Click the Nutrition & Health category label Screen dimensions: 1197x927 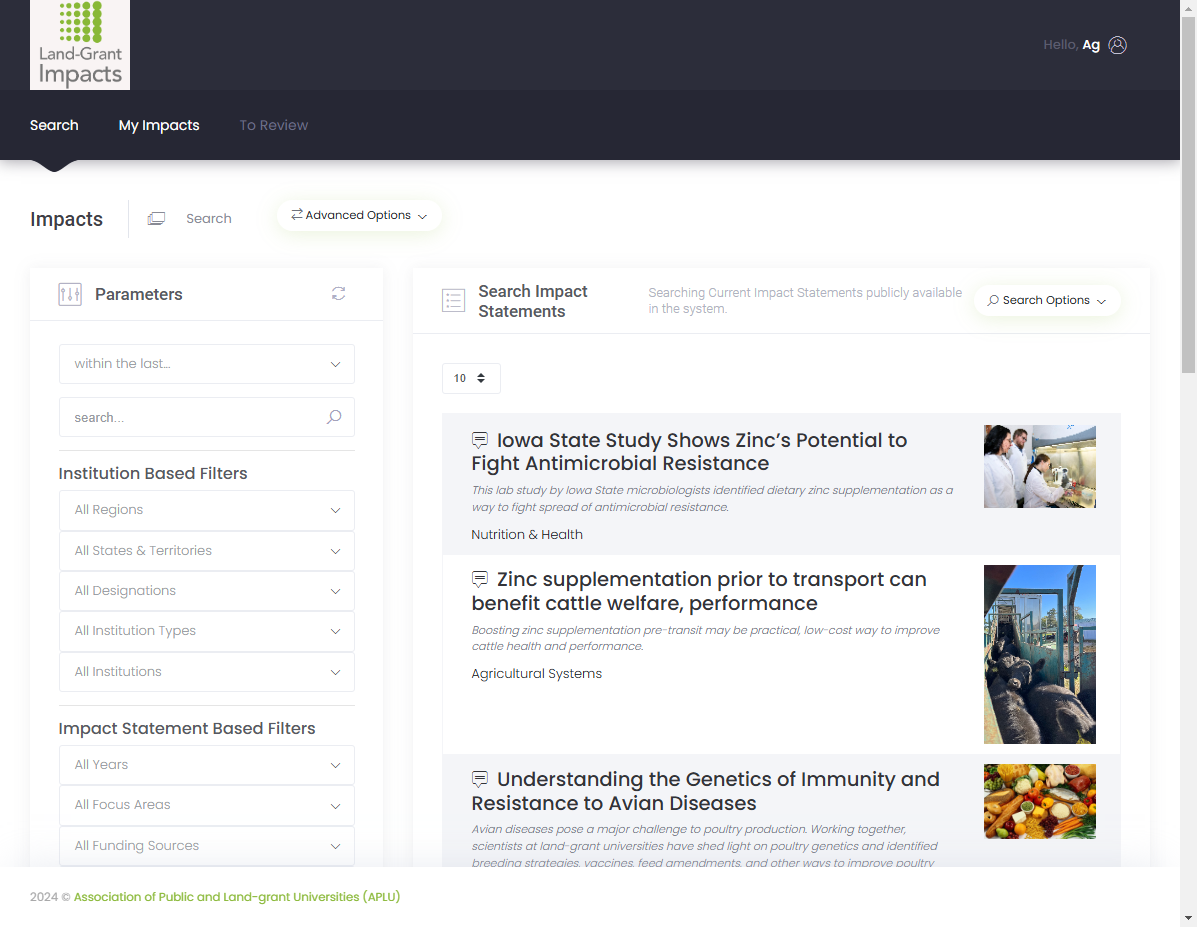pos(527,535)
